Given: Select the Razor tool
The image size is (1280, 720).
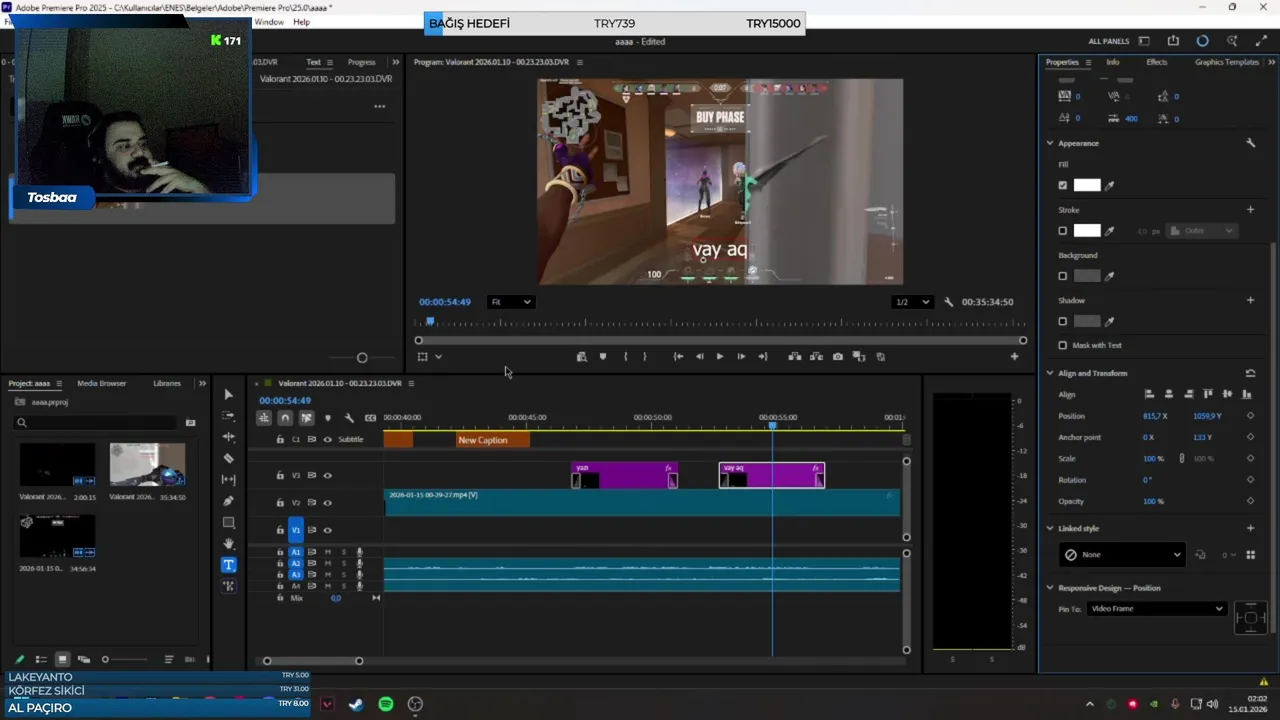Looking at the screenshot, I should (x=228, y=459).
